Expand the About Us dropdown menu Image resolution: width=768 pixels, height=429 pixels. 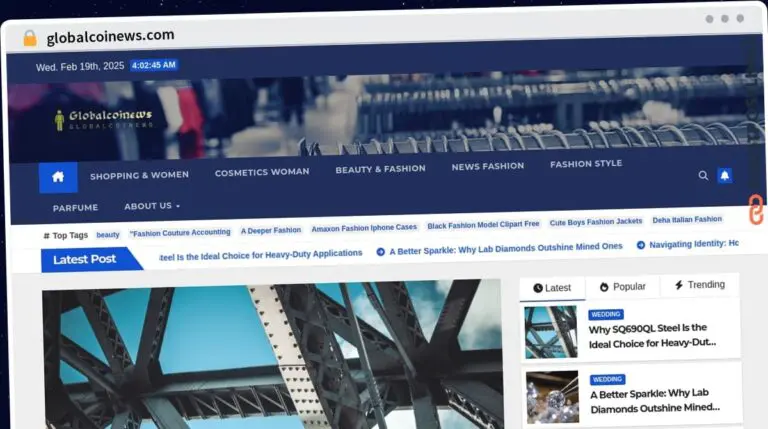[x=152, y=206]
